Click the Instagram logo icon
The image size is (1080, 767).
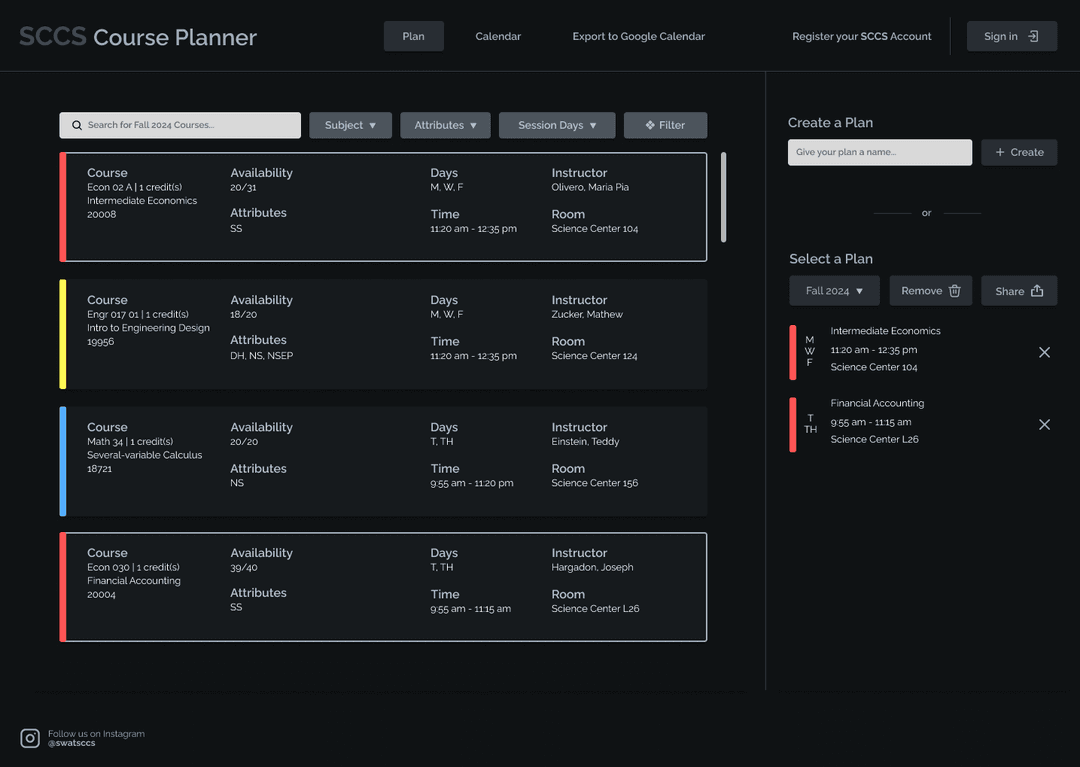30,739
